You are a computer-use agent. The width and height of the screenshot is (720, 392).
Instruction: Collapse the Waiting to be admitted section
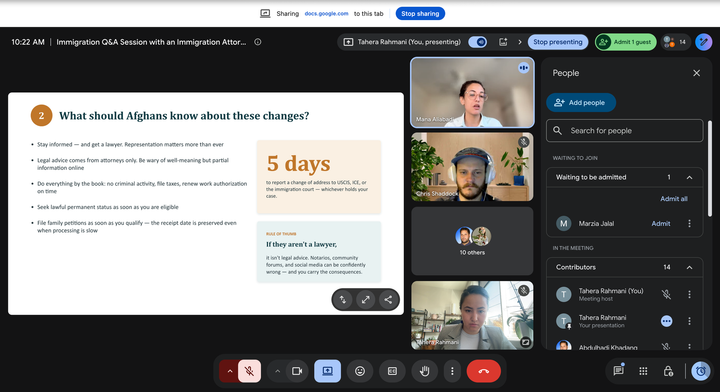pos(689,177)
